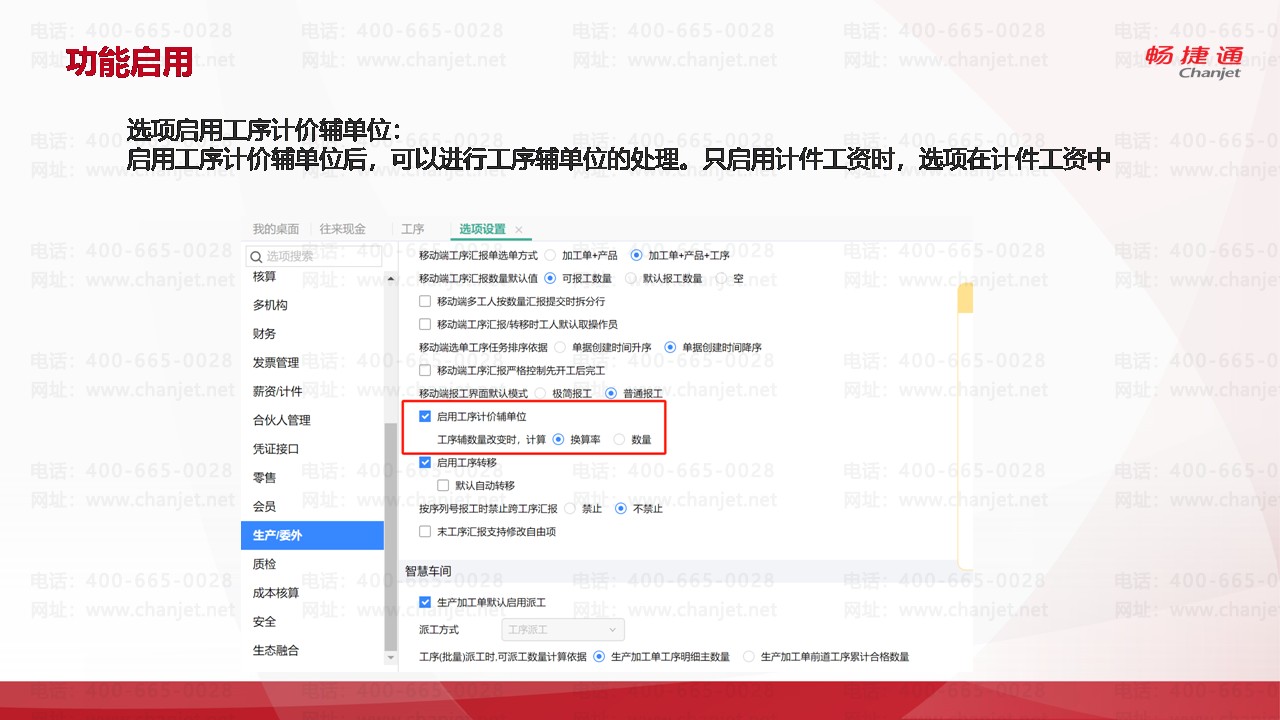Select 会员 in the sidebar

(x=264, y=507)
